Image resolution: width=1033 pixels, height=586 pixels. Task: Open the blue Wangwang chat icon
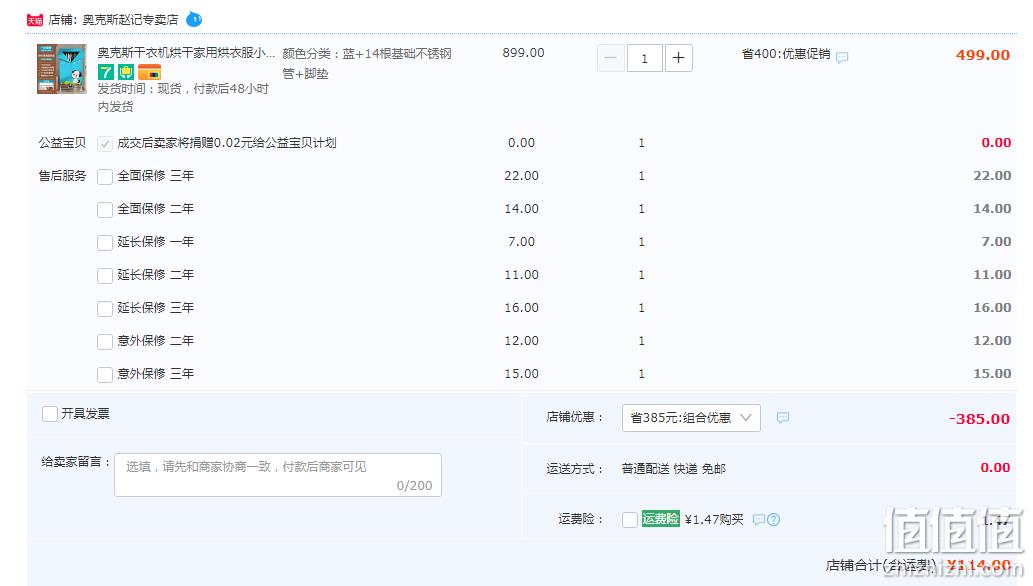[x=194, y=19]
